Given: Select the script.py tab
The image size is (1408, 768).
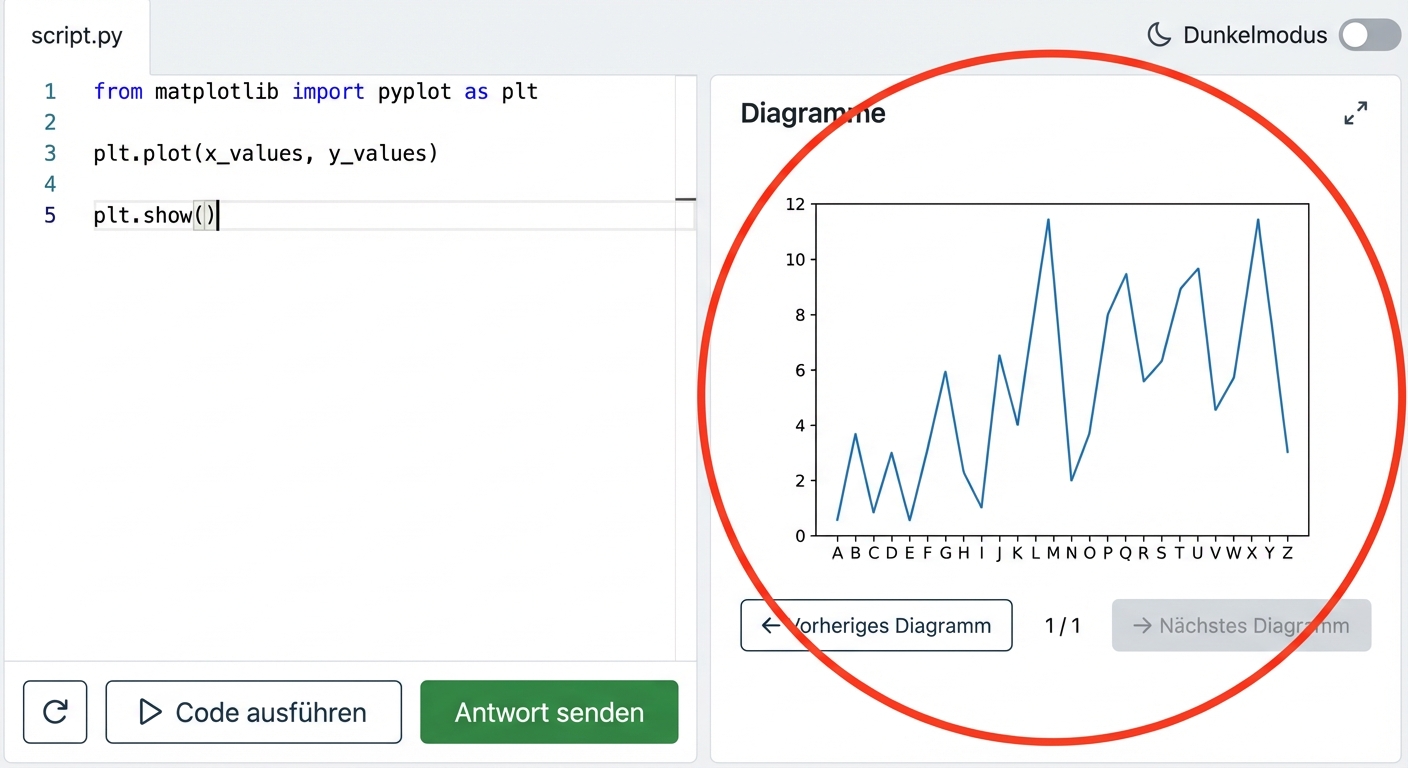Looking at the screenshot, I should click(76, 35).
